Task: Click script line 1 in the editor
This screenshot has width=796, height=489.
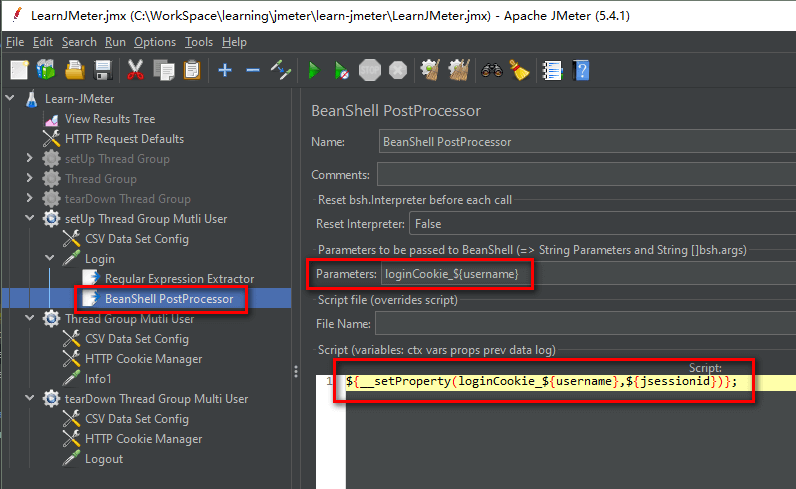Action: coord(571,382)
